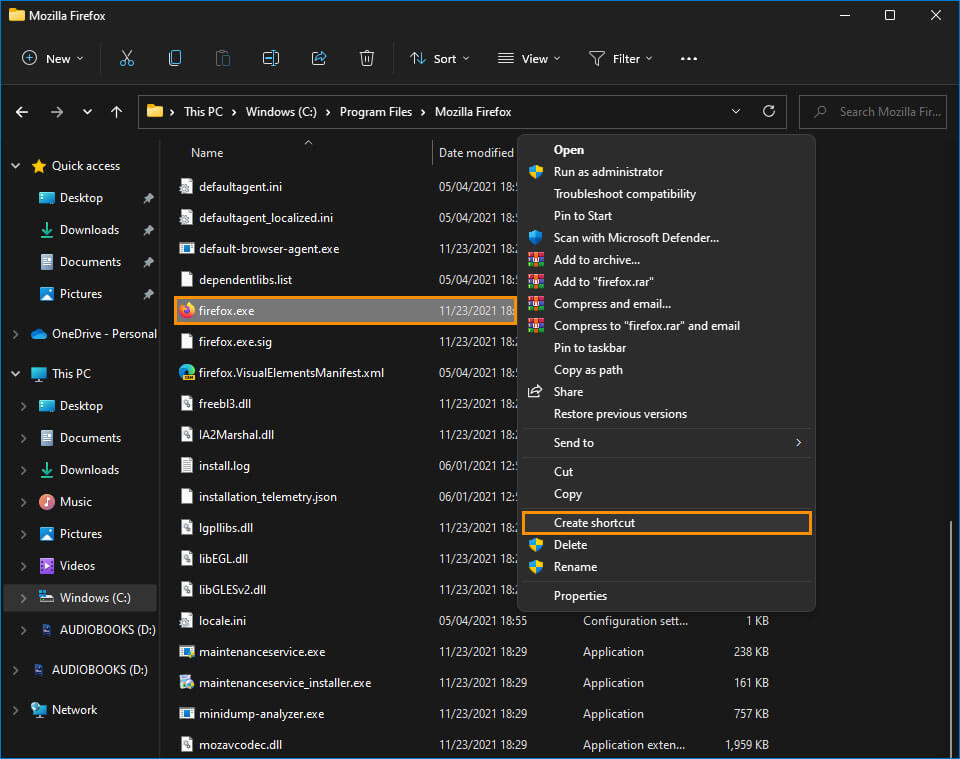Click Program Files in the breadcrumb
This screenshot has width=960, height=759.
376,112
